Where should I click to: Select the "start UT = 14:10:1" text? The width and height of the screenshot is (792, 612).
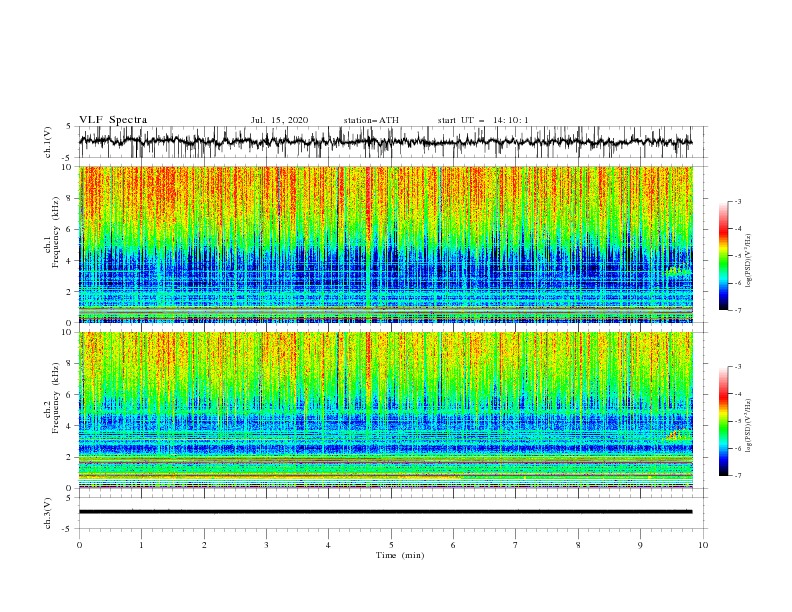pyautogui.click(x=483, y=120)
